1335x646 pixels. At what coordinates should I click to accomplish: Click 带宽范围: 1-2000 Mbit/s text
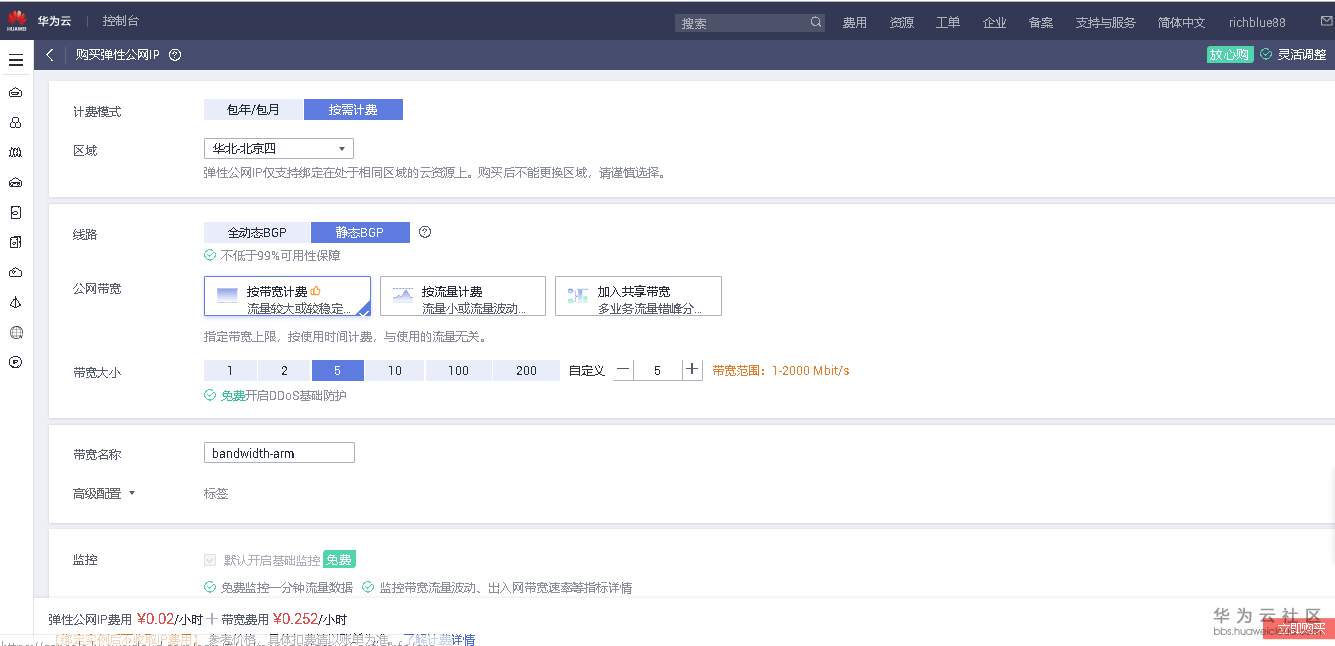pyautogui.click(x=781, y=370)
